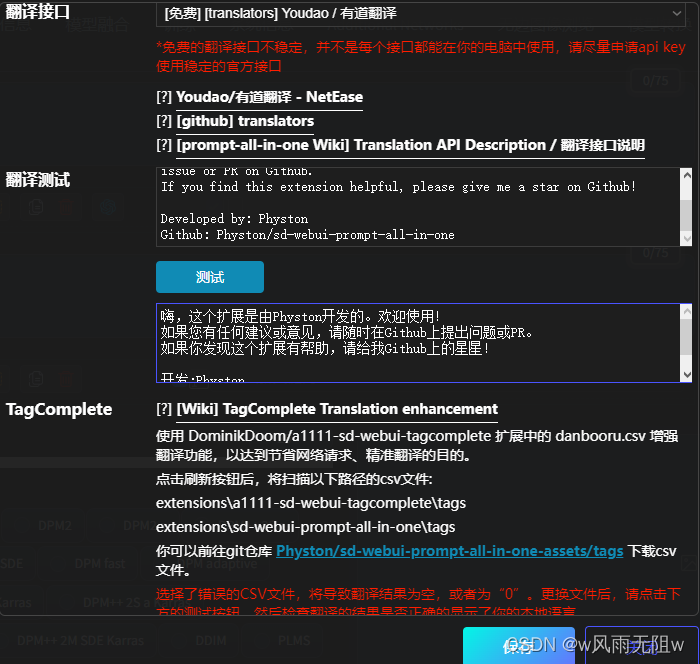Click the question mark beside the Youdao link
This screenshot has width=700, height=664.
coord(164,97)
